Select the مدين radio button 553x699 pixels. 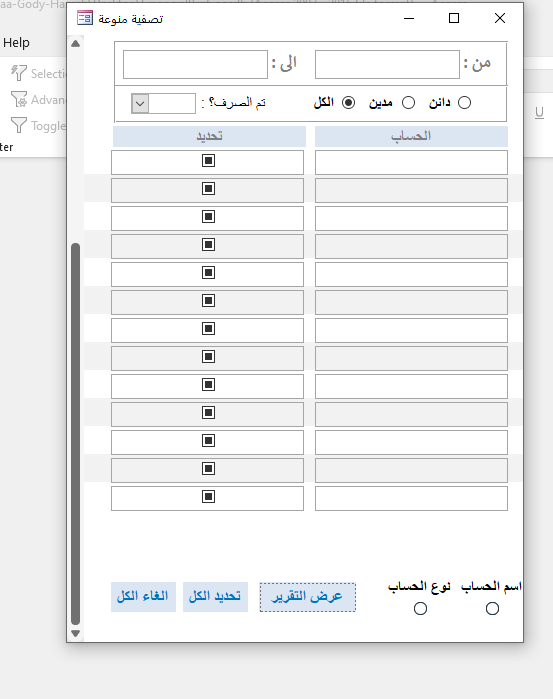408,103
